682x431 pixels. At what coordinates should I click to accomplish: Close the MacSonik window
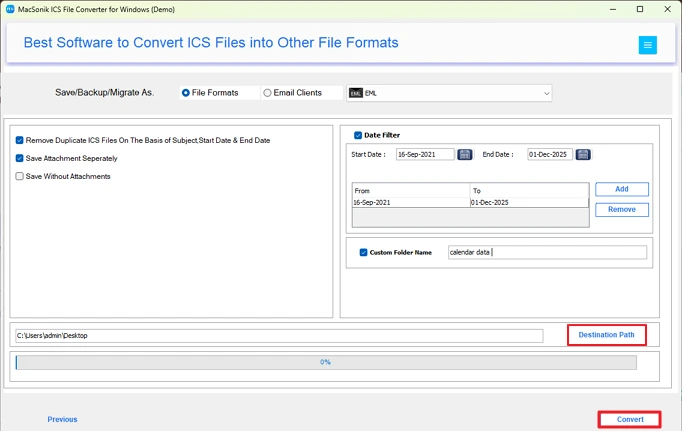pyautogui.click(x=667, y=9)
